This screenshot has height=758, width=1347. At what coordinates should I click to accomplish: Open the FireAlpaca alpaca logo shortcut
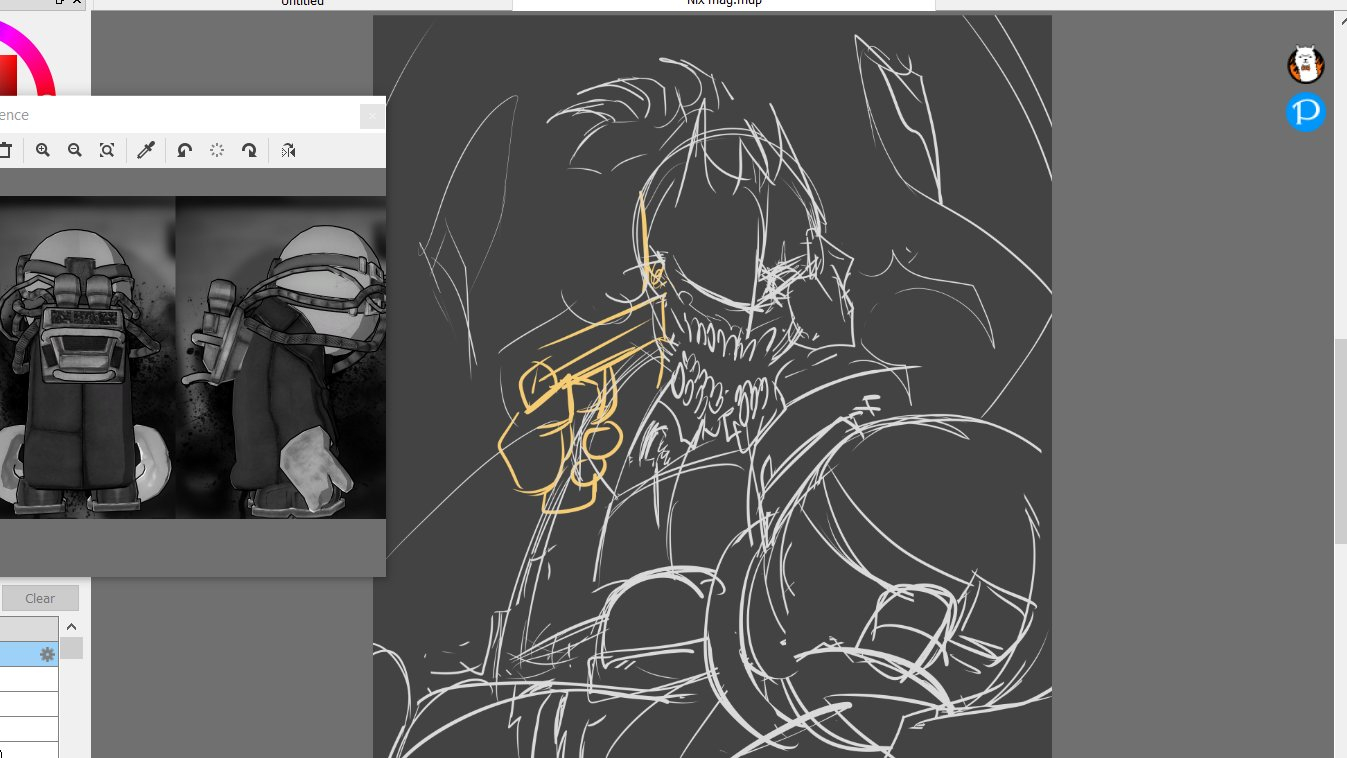click(1305, 65)
